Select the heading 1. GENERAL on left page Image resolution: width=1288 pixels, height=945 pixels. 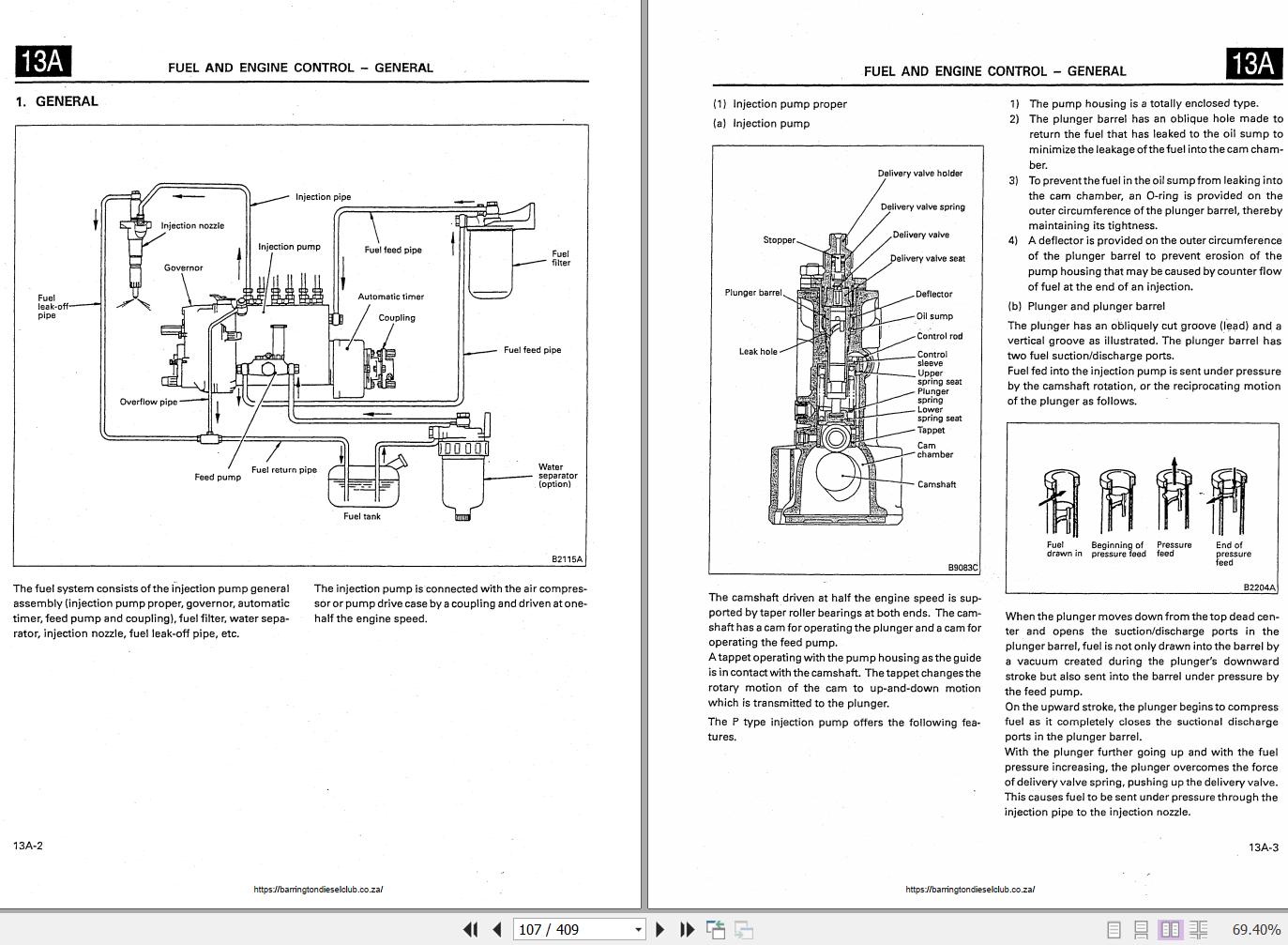coord(56,100)
